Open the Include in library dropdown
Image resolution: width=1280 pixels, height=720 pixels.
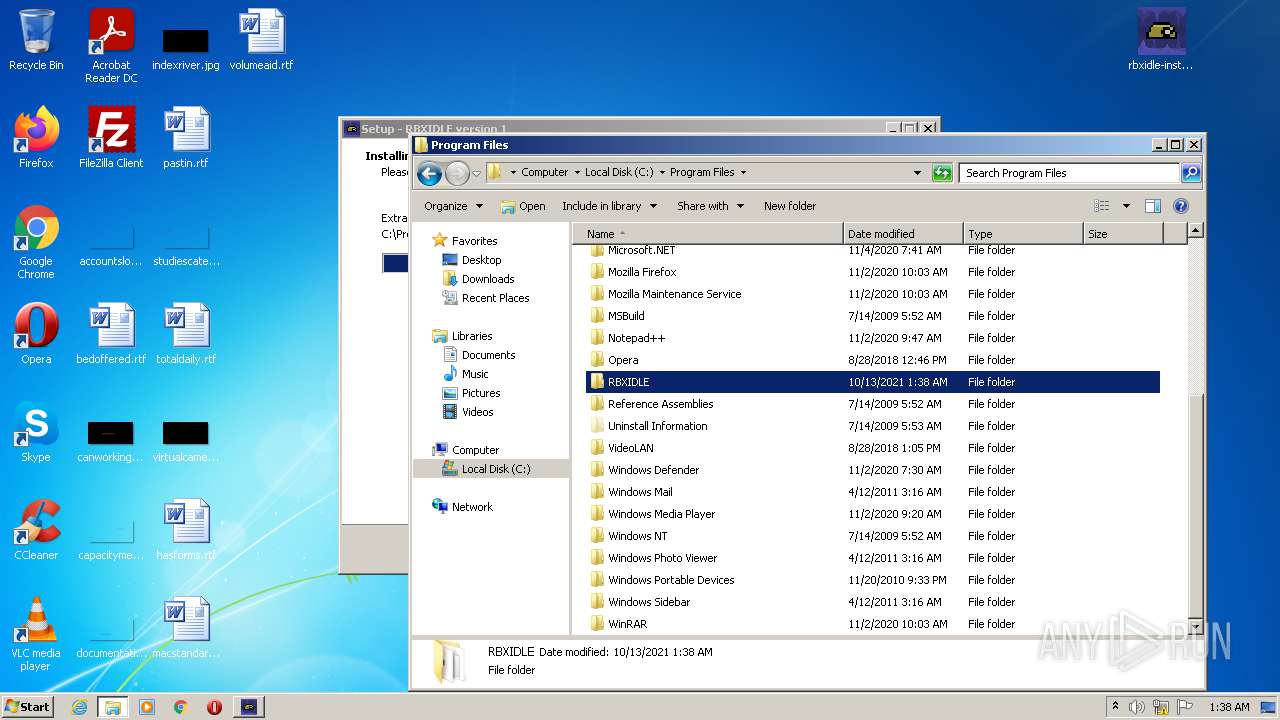609,206
